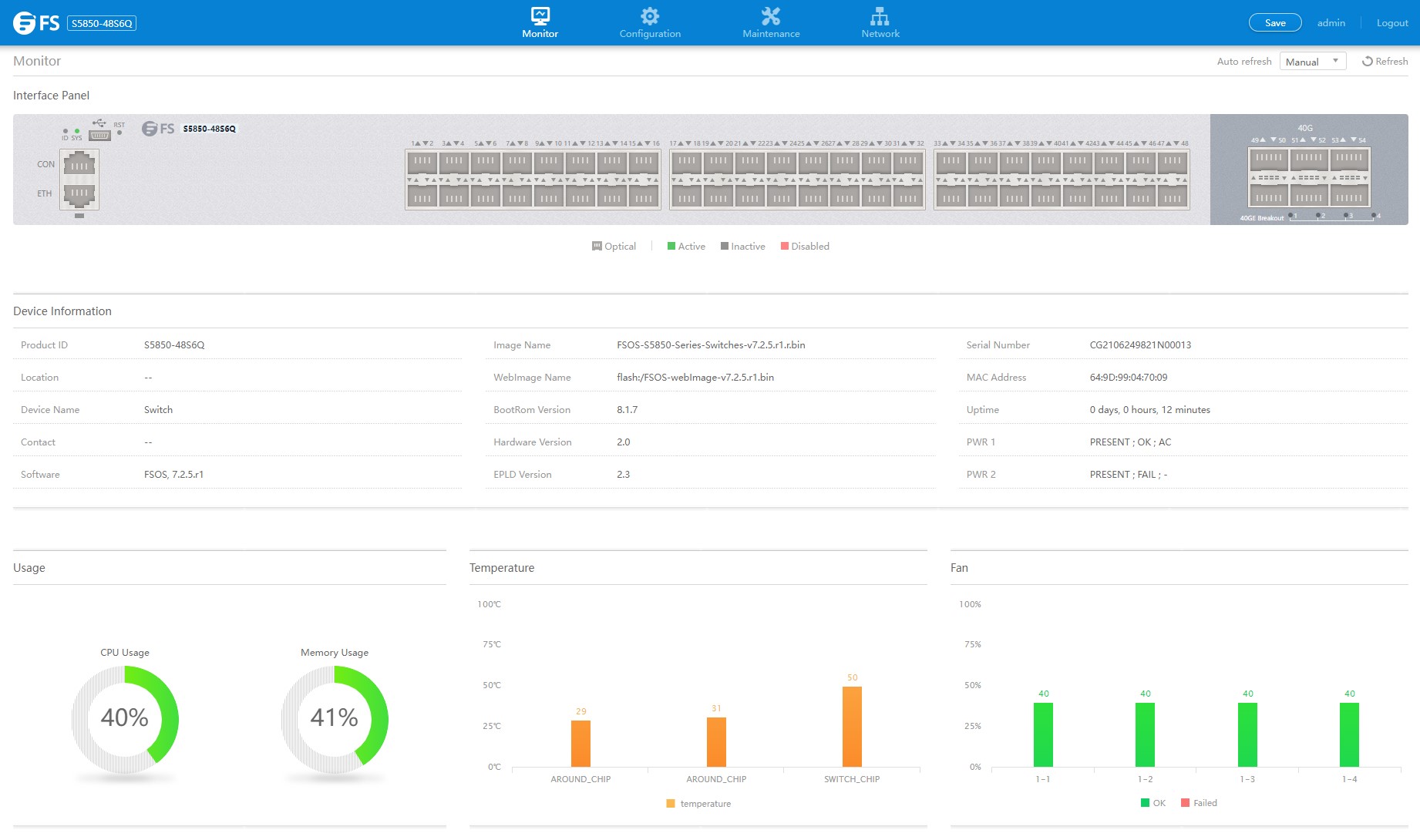Open the Maintenance tab
The image size is (1420, 840).
click(x=771, y=34)
